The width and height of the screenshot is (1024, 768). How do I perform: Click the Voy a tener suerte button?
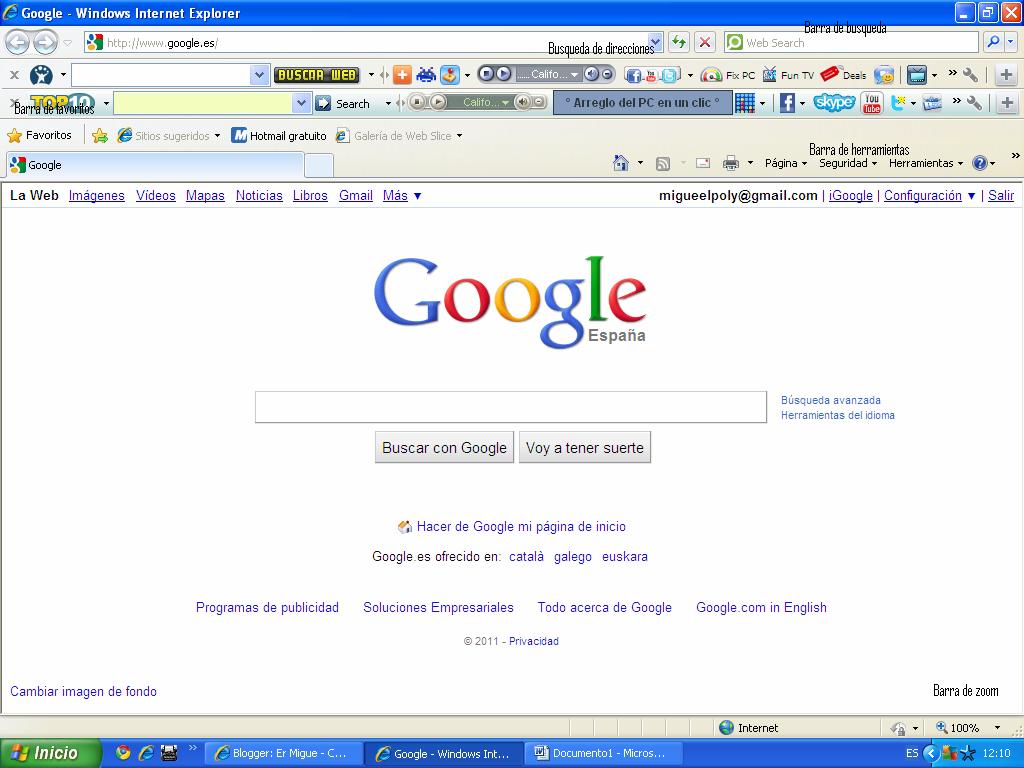click(585, 447)
